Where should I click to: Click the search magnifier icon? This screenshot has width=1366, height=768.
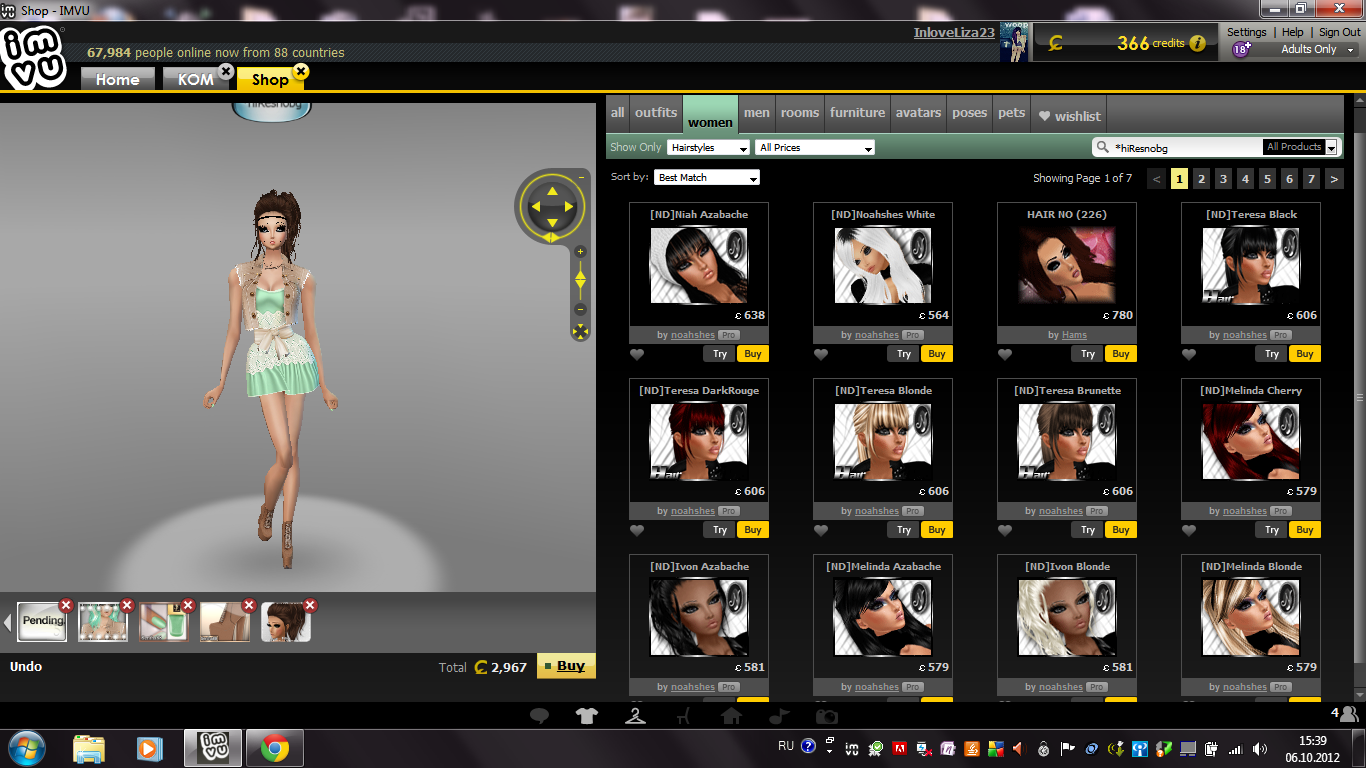1104,147
